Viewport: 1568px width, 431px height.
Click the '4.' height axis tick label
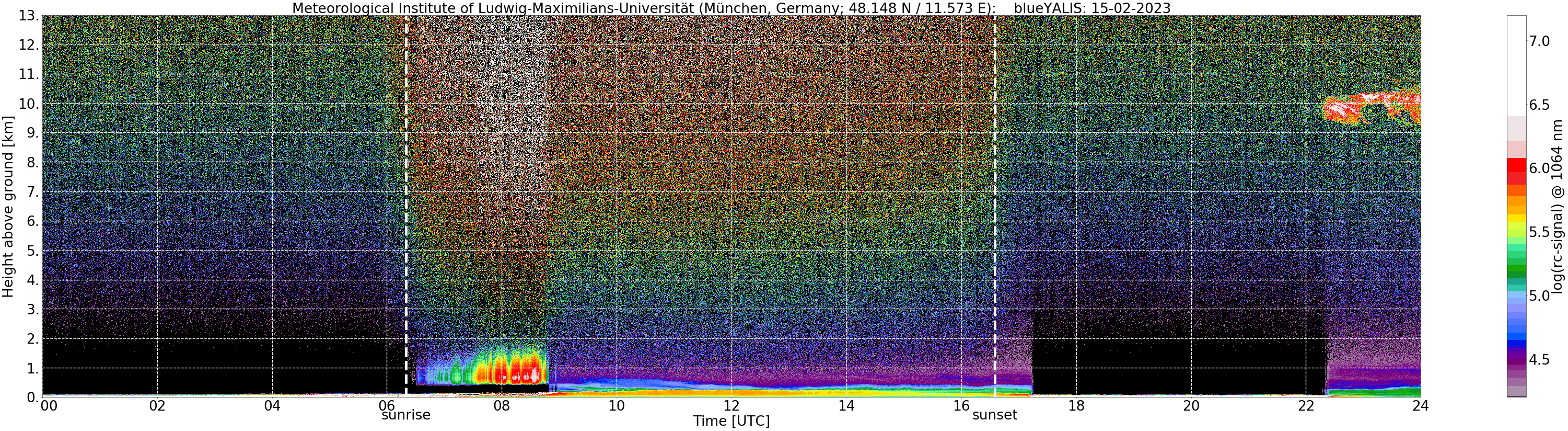[x=33, y=280]
